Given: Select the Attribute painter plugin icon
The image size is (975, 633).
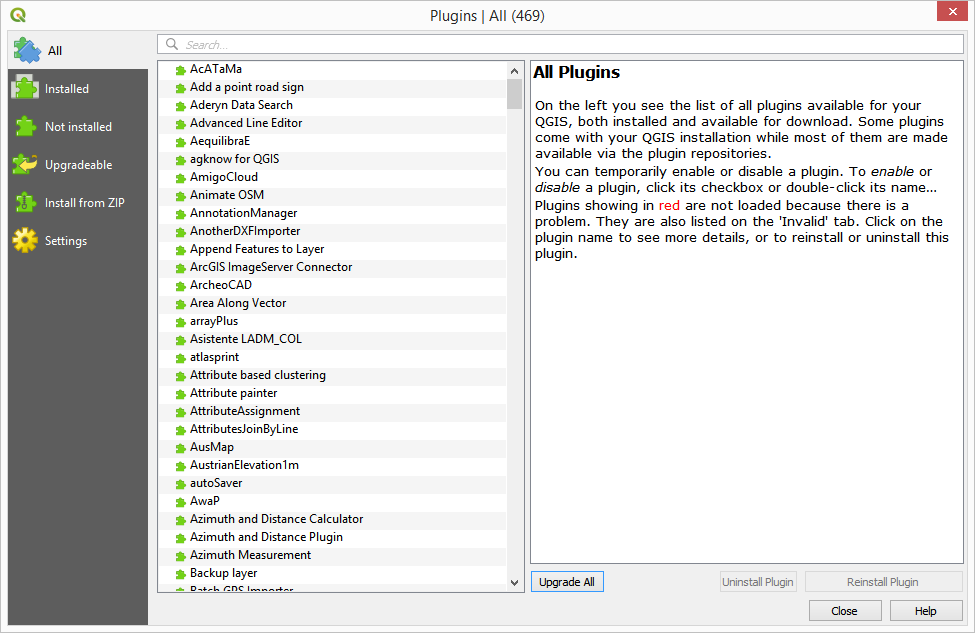Looking at the screenshot, I should [x=180, y=395].
